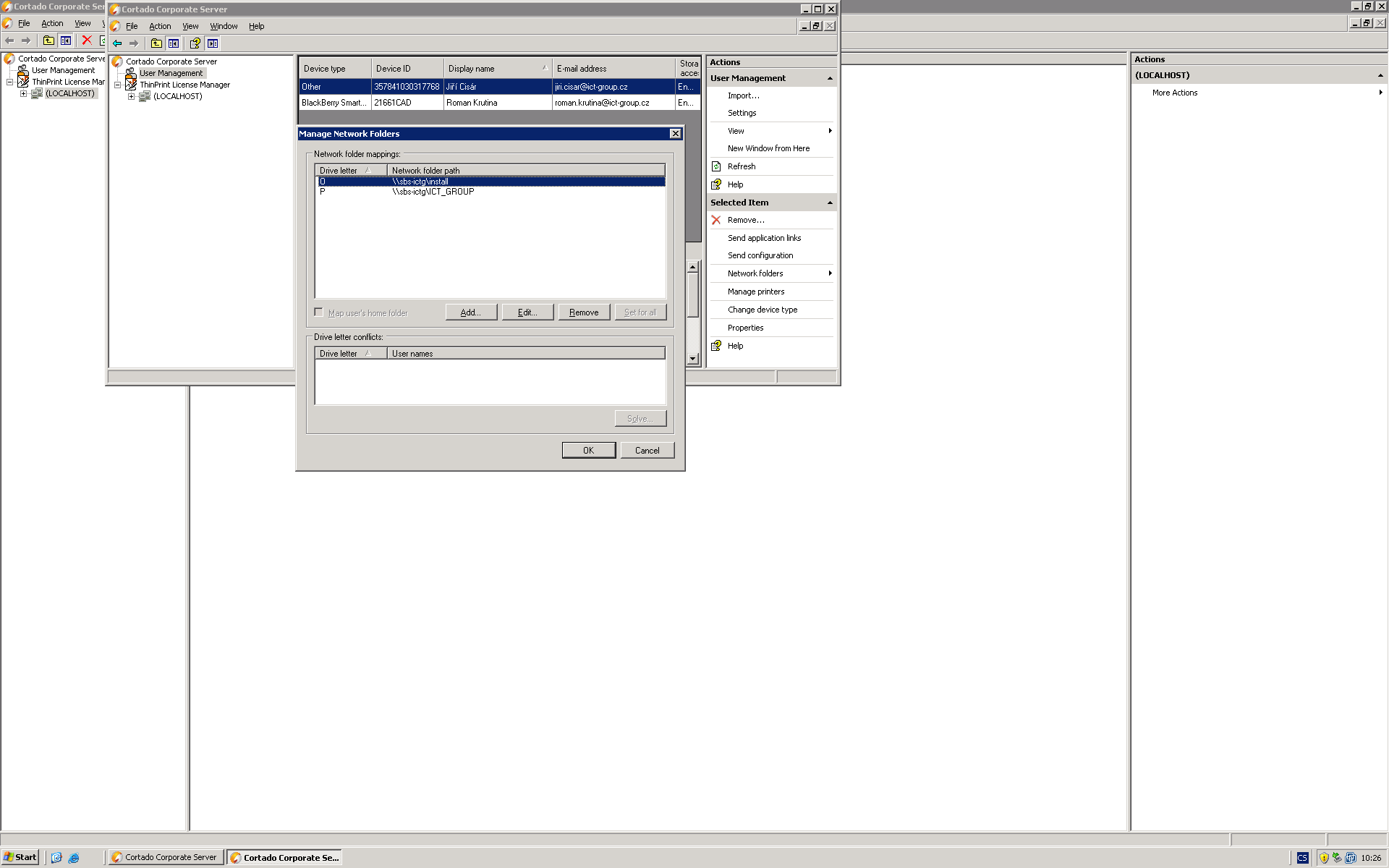Click the Help question-mark toolbar icon
Image resolution: width=1389 pixels, height=868 pixels.
click(x=195, y=43)
